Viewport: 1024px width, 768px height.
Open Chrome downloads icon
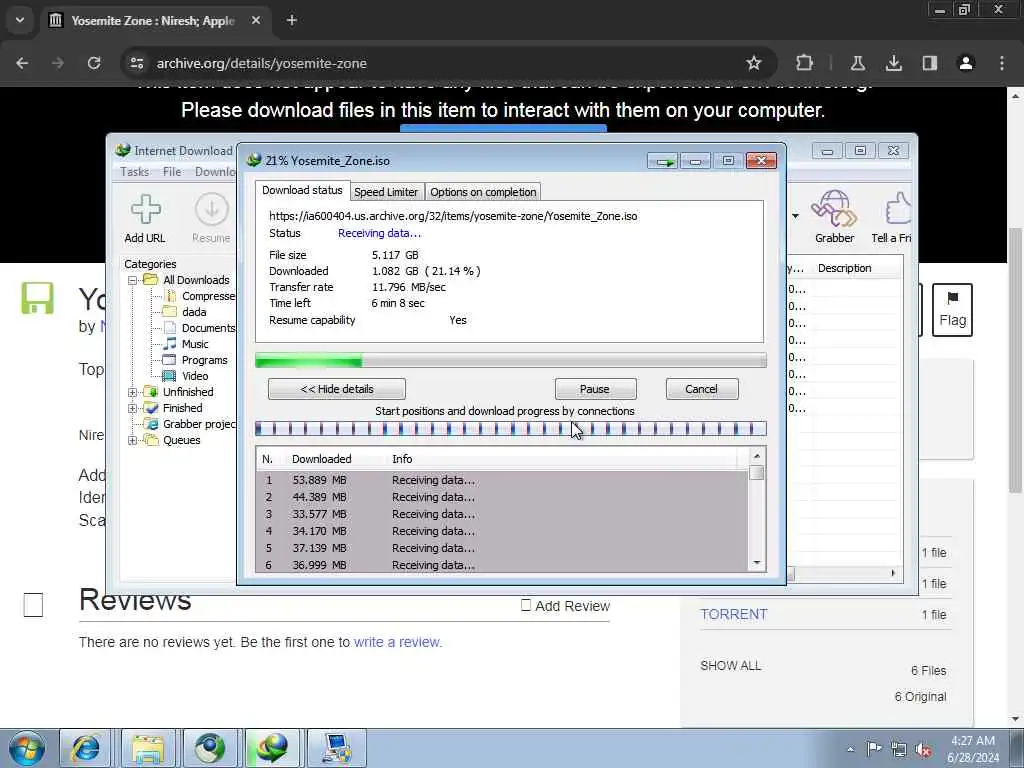click(x=893, y=63)
